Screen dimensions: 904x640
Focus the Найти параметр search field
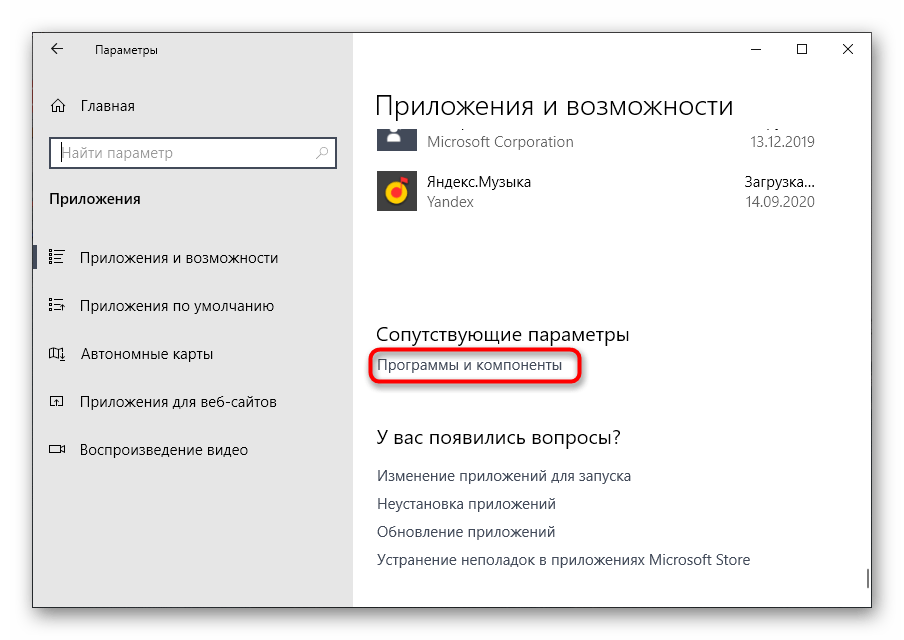click(185, 153)
